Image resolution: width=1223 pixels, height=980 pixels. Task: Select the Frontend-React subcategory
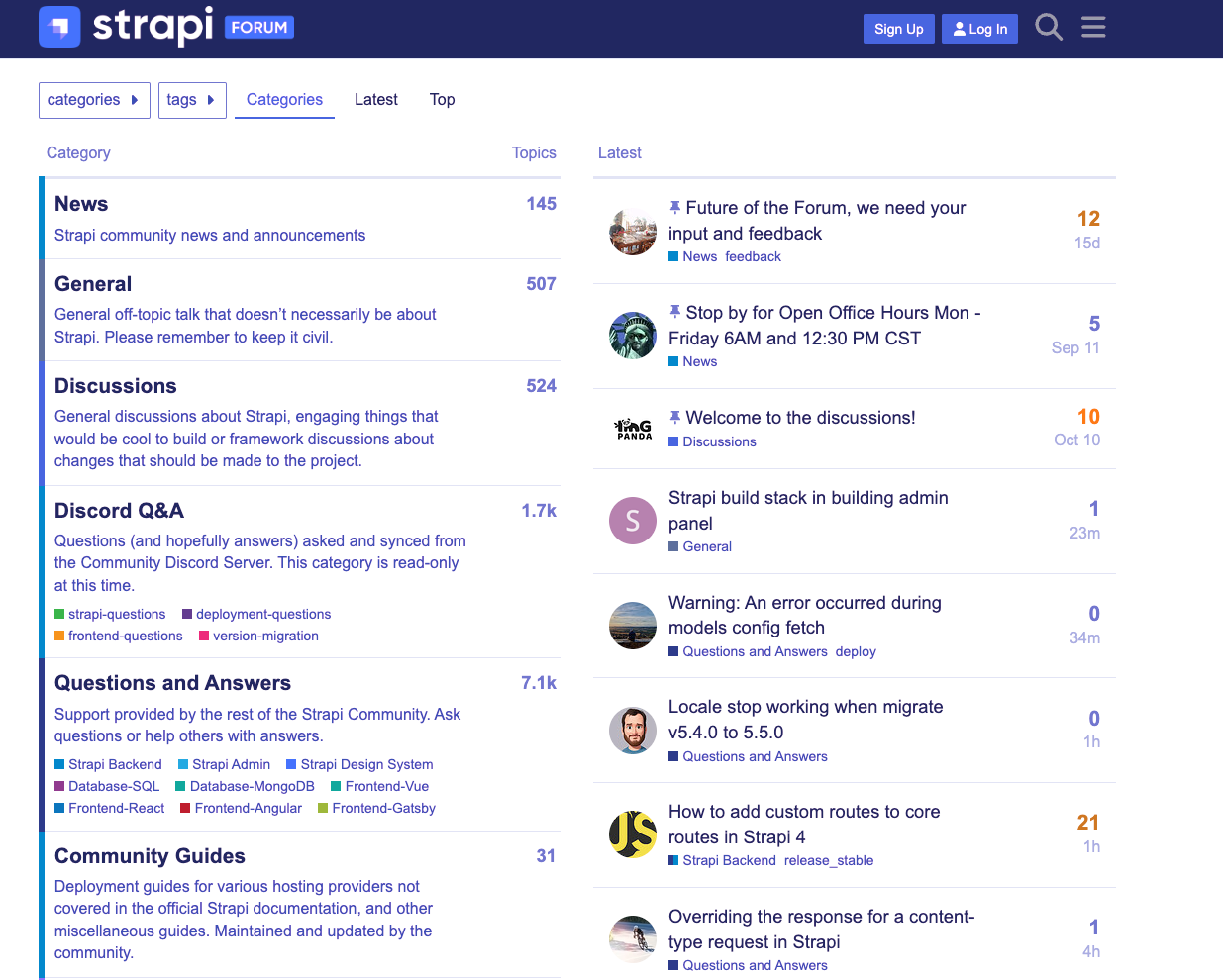point(110,808)
